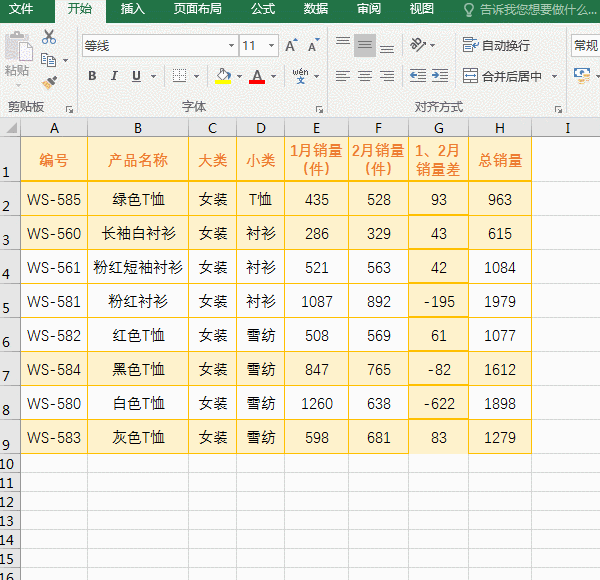
Task: Open the number format box 常规
Action: tap(585, 46)
